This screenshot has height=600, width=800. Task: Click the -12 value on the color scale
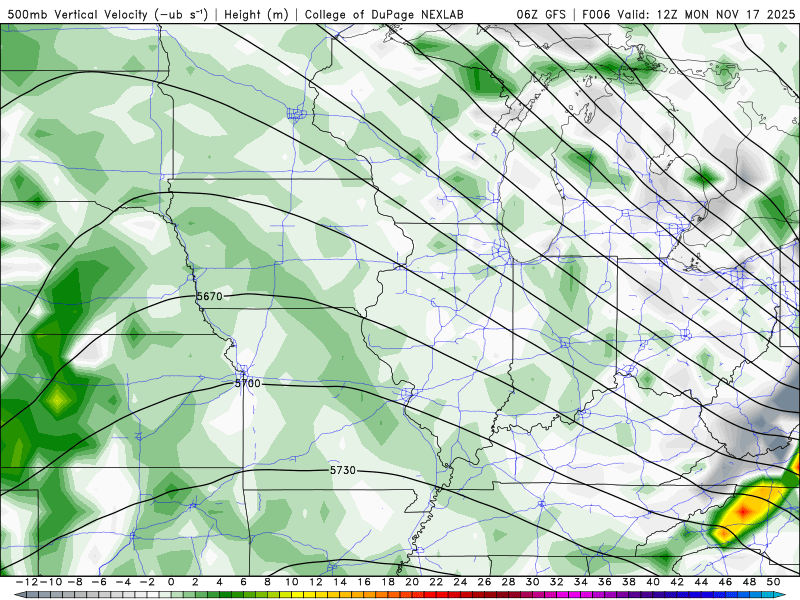pyautogui.click(x=27, y=582)
